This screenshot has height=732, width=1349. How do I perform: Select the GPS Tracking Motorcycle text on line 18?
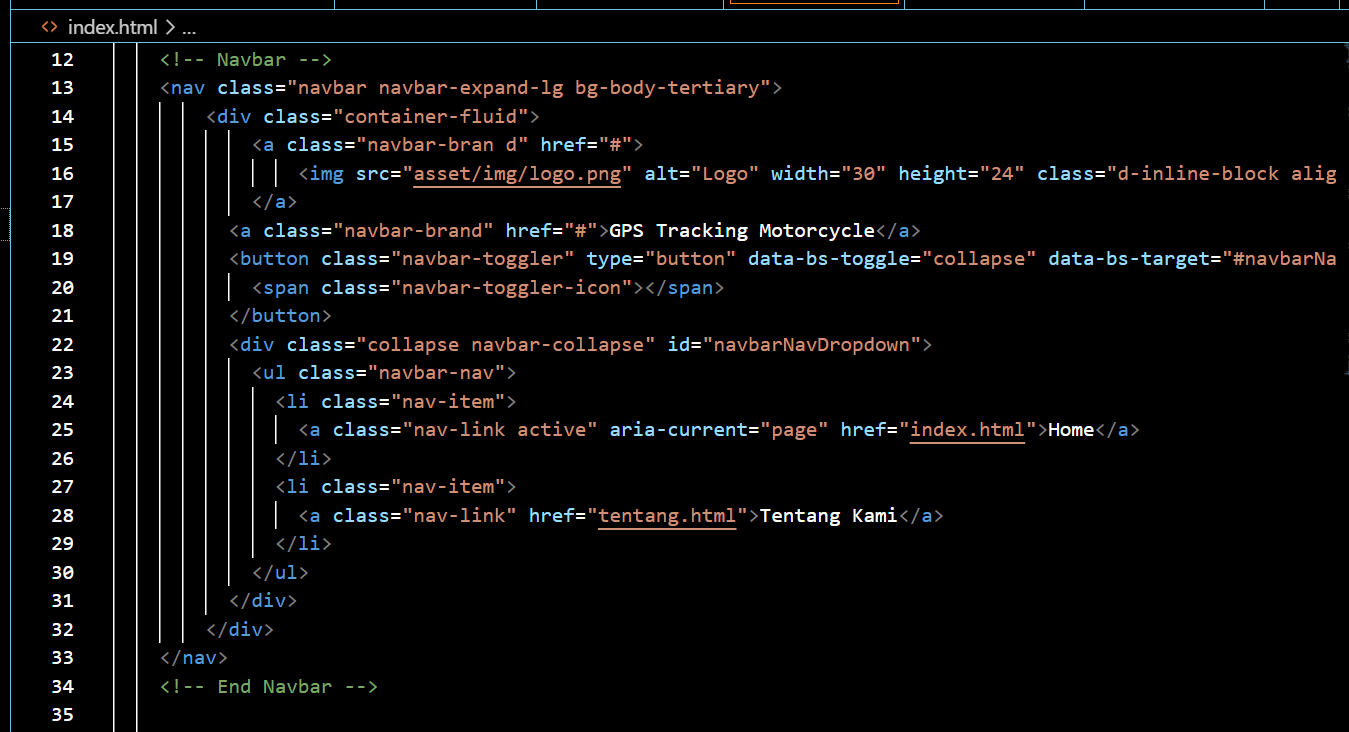740,230
